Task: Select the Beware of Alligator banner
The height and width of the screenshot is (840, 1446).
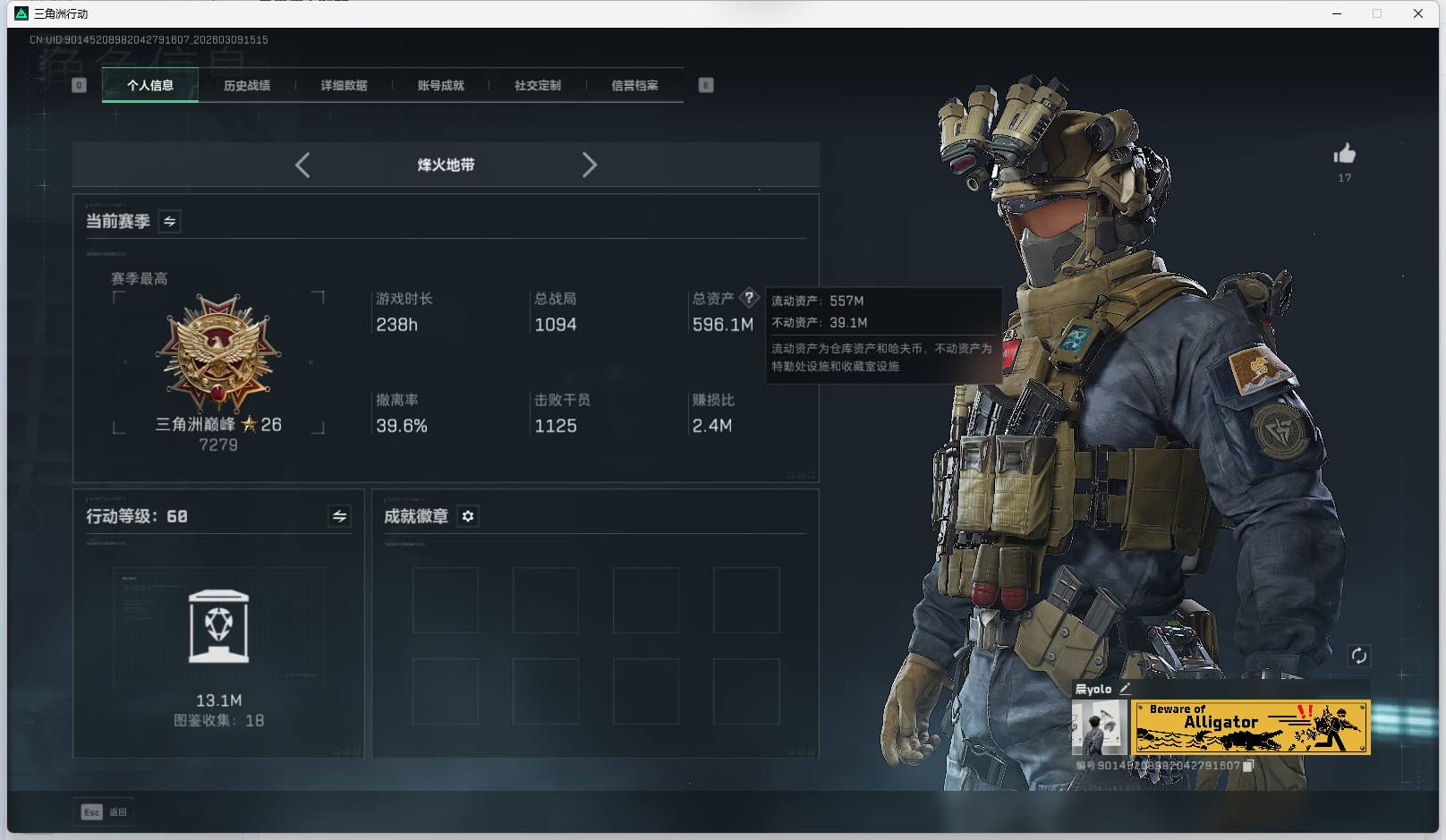Action: point(1251,725)
